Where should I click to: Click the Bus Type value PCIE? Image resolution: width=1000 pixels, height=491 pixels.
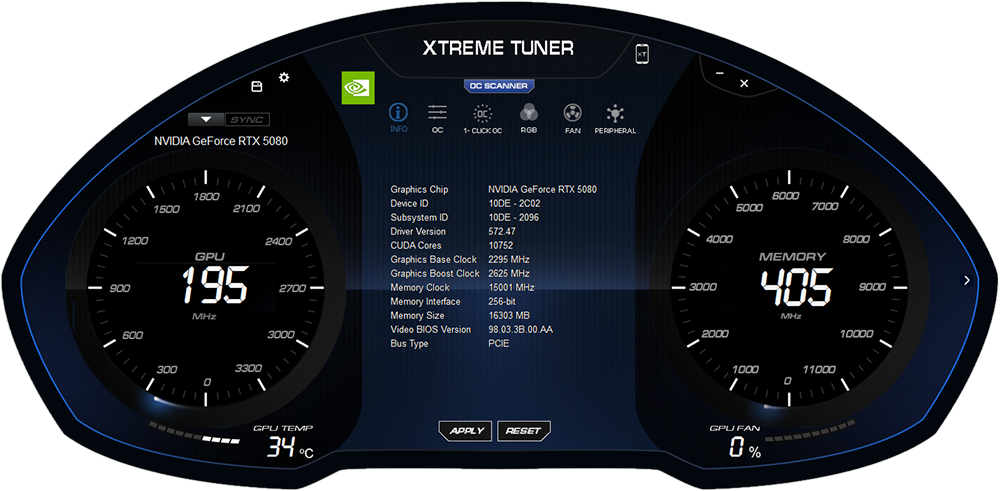(x=499, y=344)
